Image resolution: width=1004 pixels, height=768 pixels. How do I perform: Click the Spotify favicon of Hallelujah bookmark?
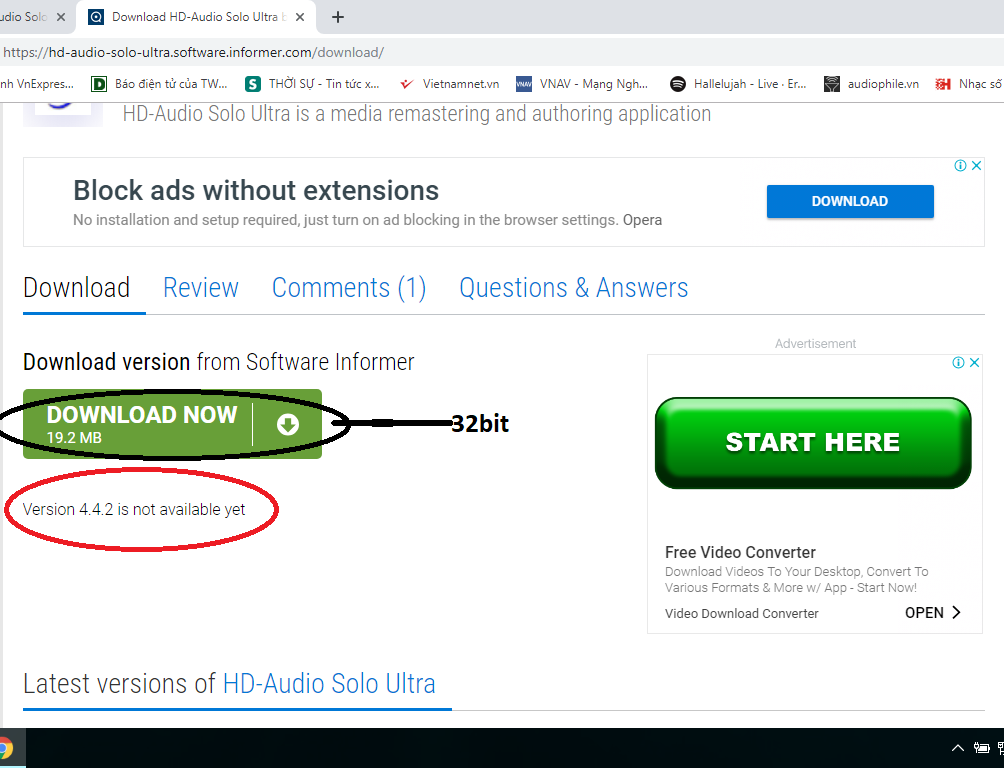coord(677,84)
